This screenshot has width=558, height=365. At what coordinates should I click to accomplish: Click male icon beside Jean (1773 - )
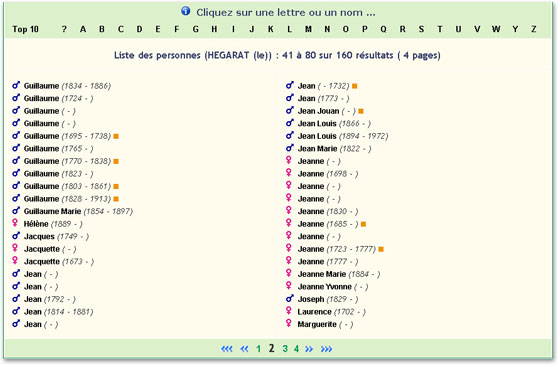coord(290,97)
